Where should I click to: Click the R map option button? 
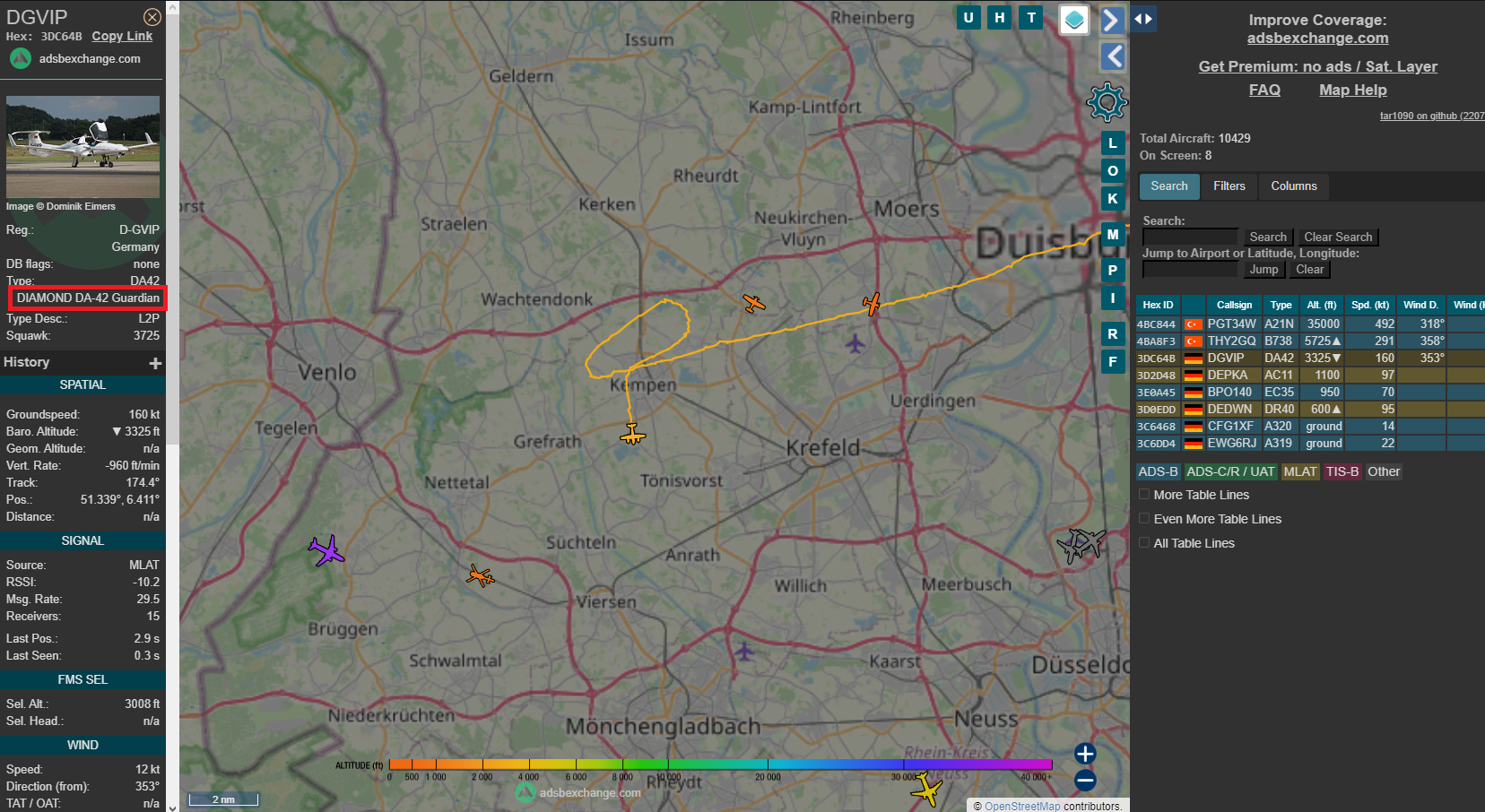coord(1113,334)
